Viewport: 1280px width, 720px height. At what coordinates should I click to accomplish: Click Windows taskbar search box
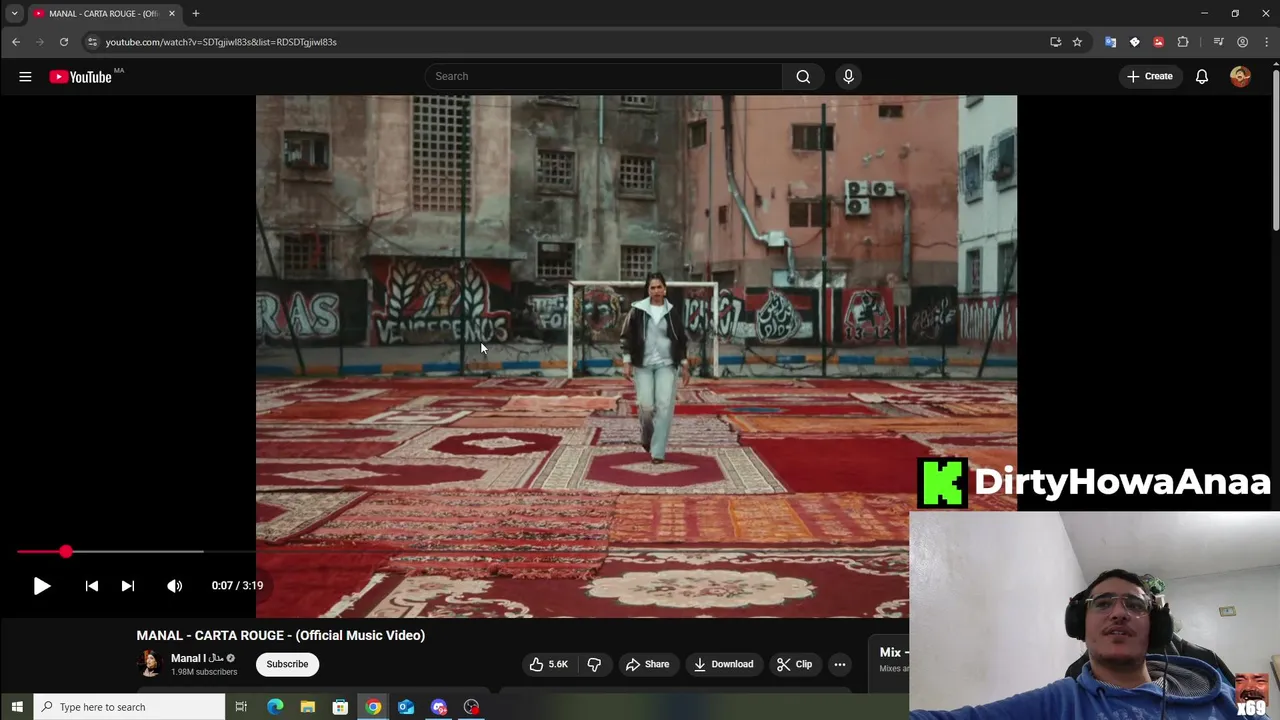coord(129,707)
